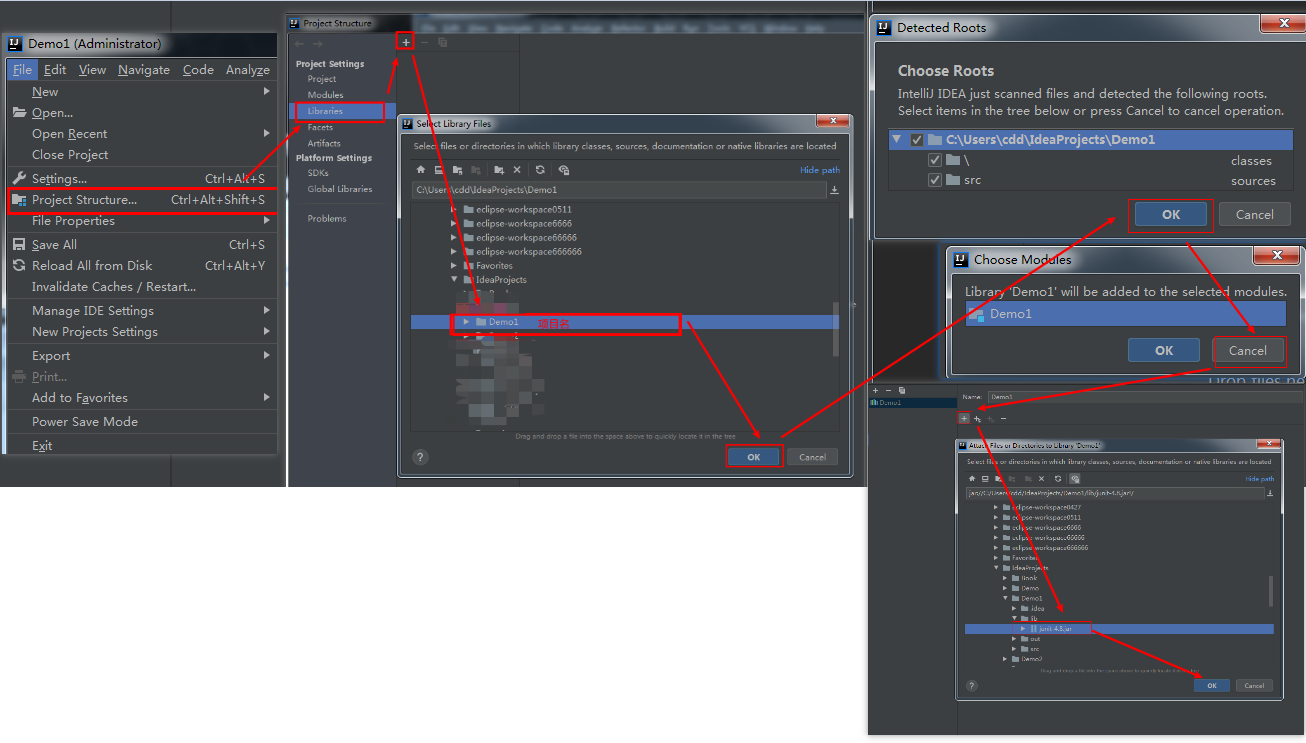Image resolution: width=1306 pixels, height=743 pixels.
Task: Click minus remove icon below library Name field
Action: point(1003,418)
